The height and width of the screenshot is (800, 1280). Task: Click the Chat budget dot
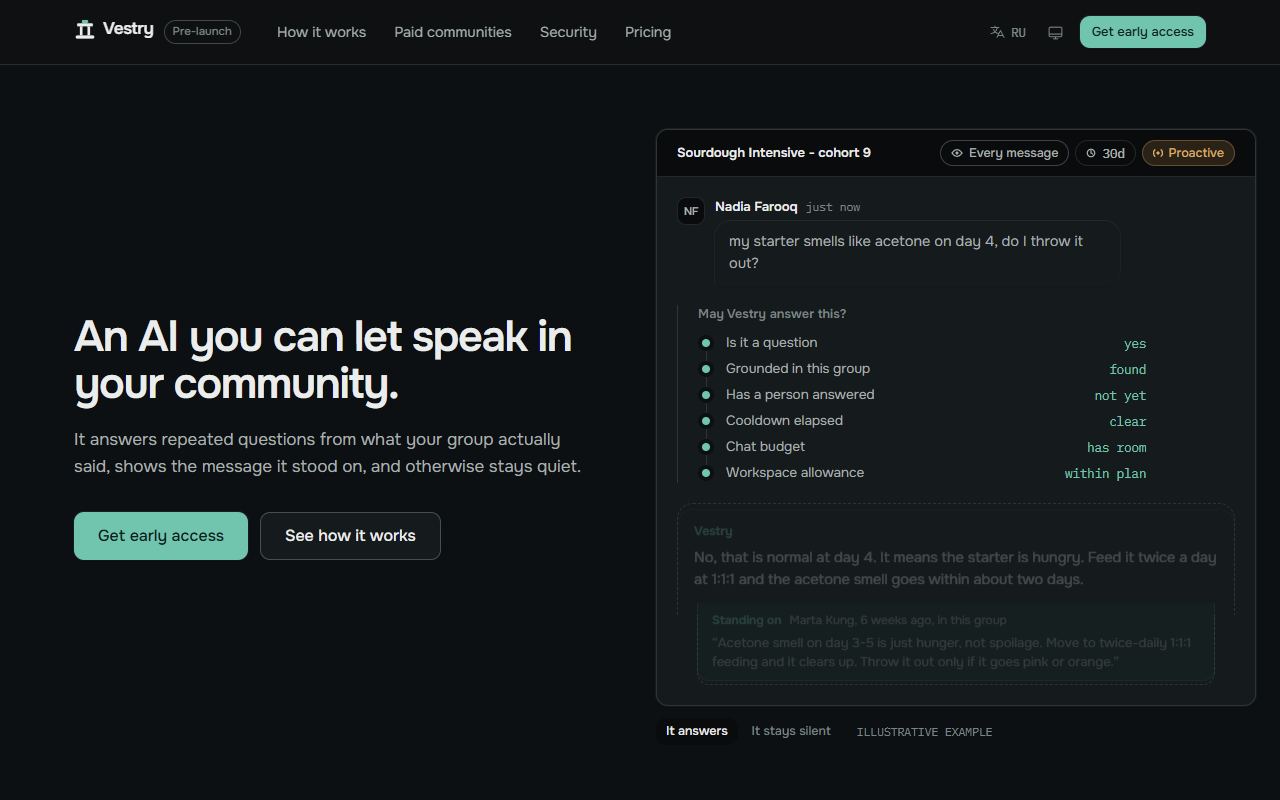(705, 447)
